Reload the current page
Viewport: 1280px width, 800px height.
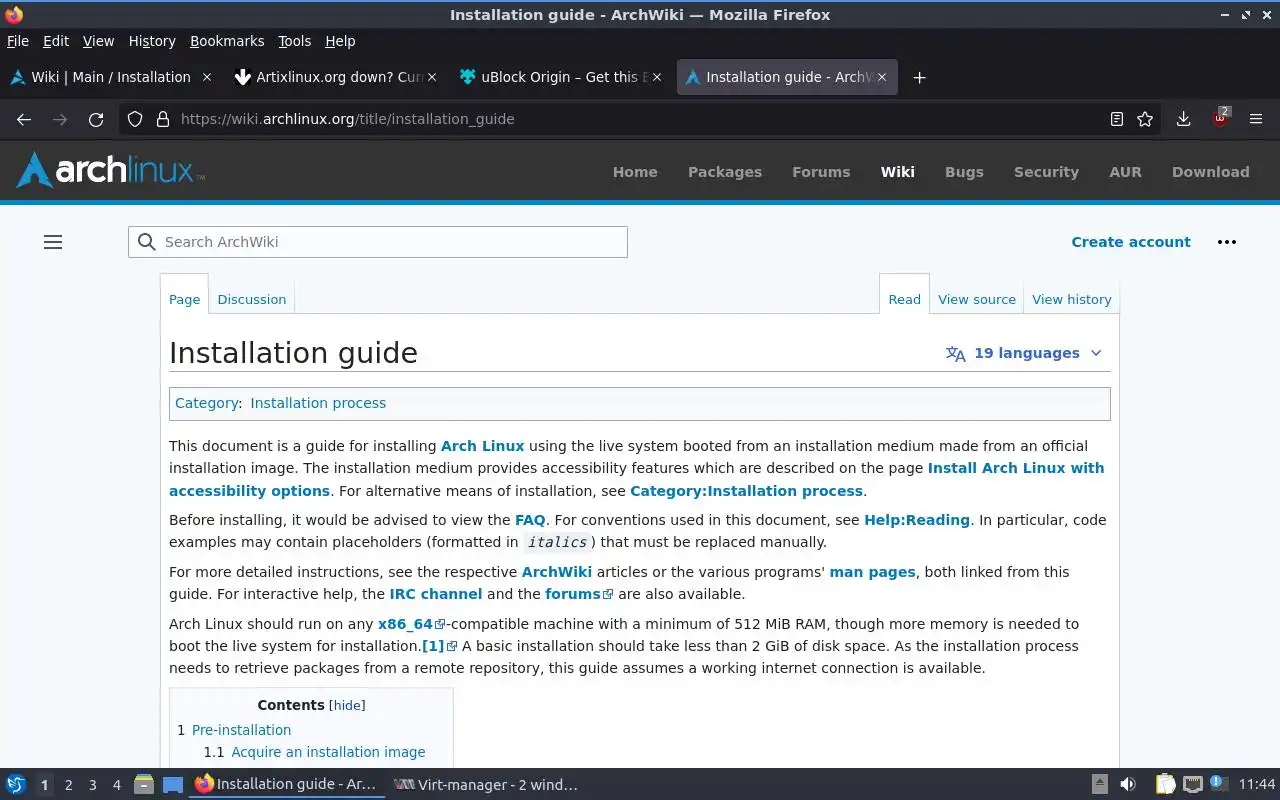[x=96, y=119]
